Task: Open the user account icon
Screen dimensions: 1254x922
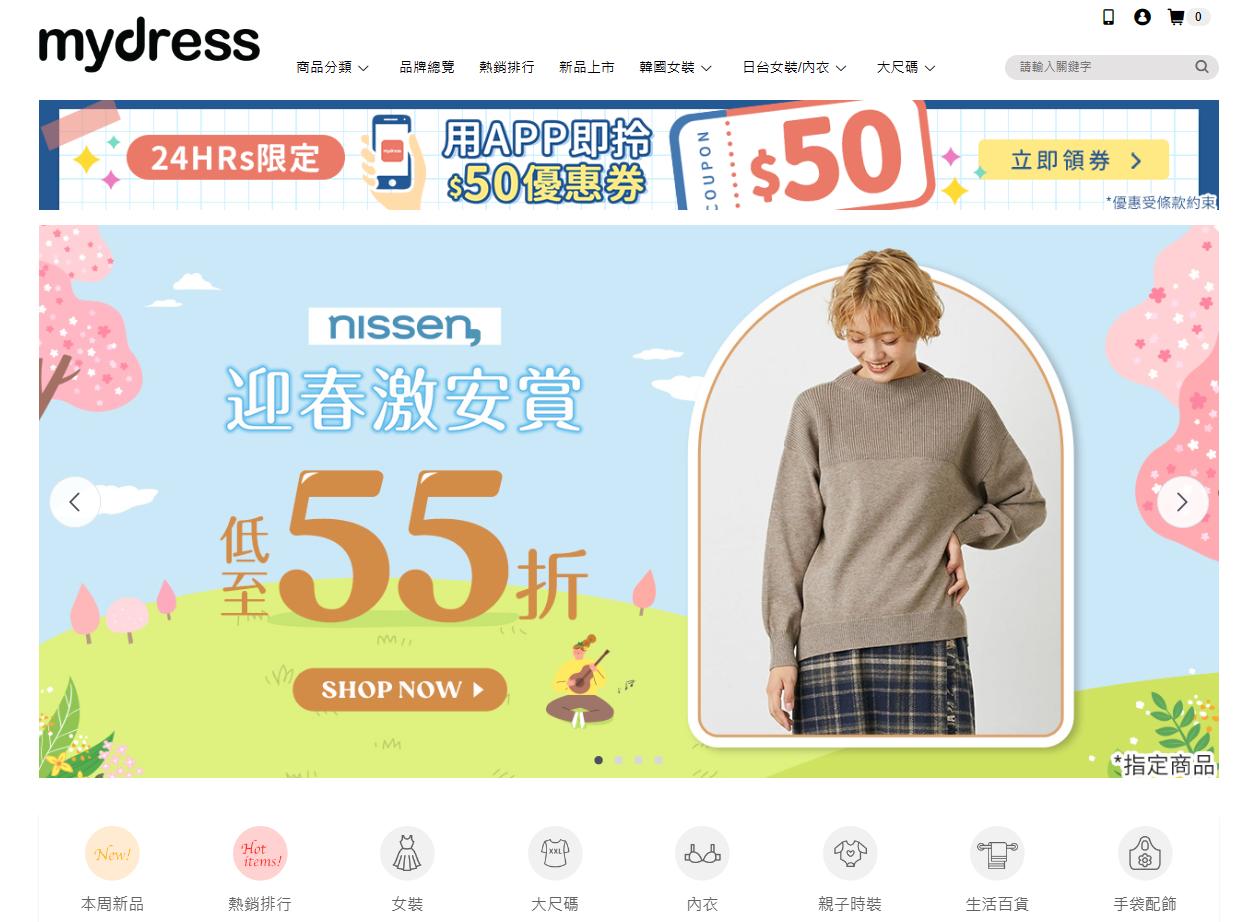Action: 1142,17
